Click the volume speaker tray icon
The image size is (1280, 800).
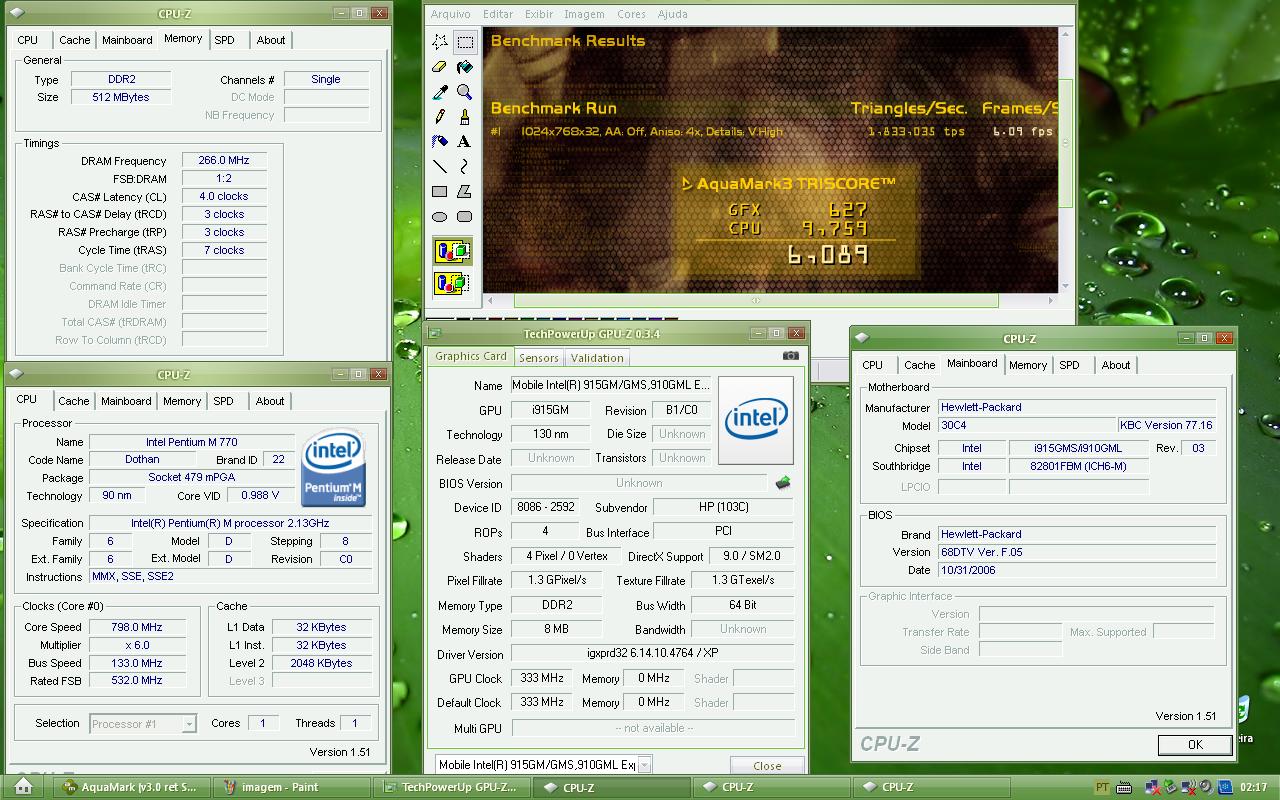(x=1206, y=787)
